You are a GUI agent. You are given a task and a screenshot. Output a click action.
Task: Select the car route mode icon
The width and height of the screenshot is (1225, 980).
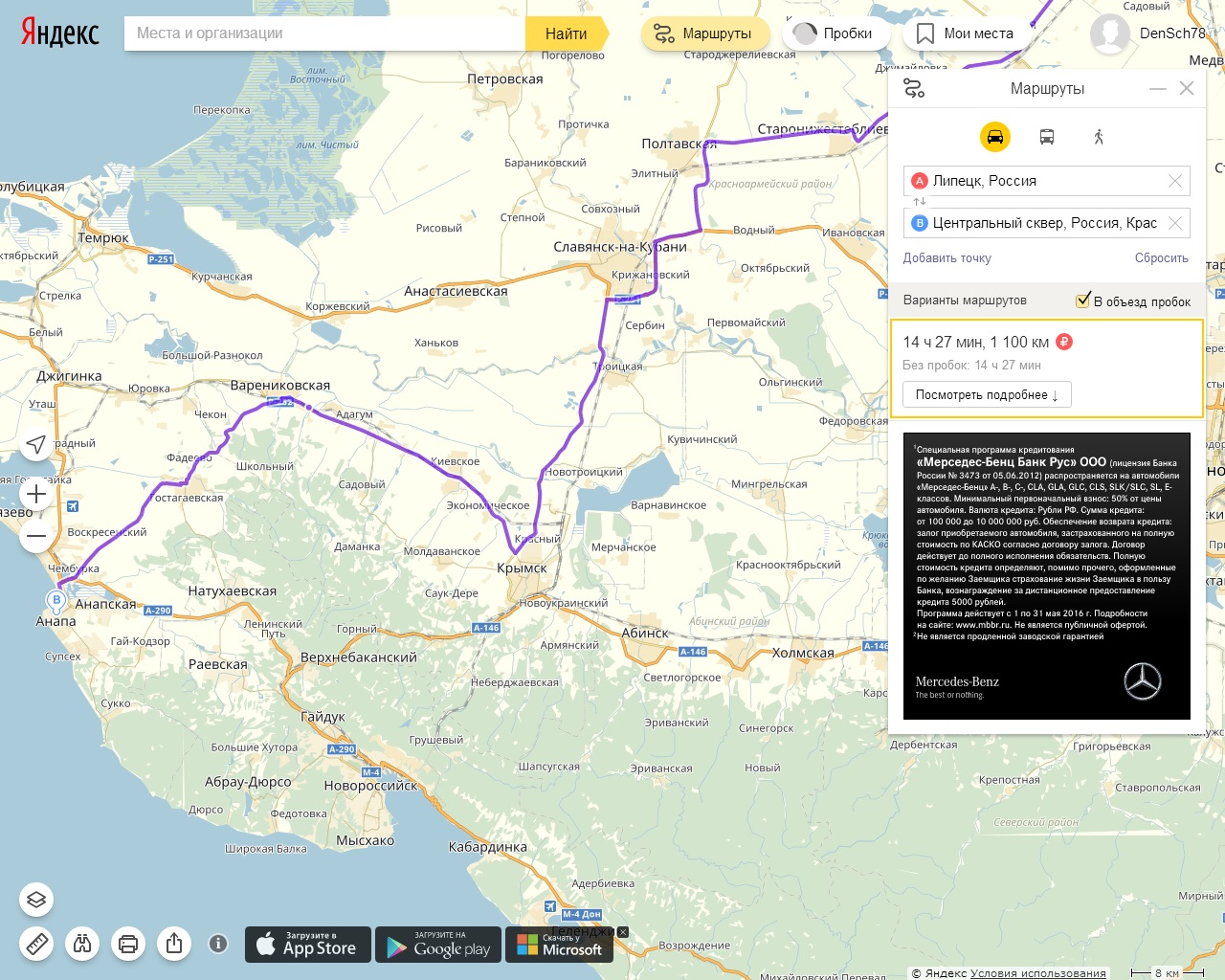[x=995, y=137]
